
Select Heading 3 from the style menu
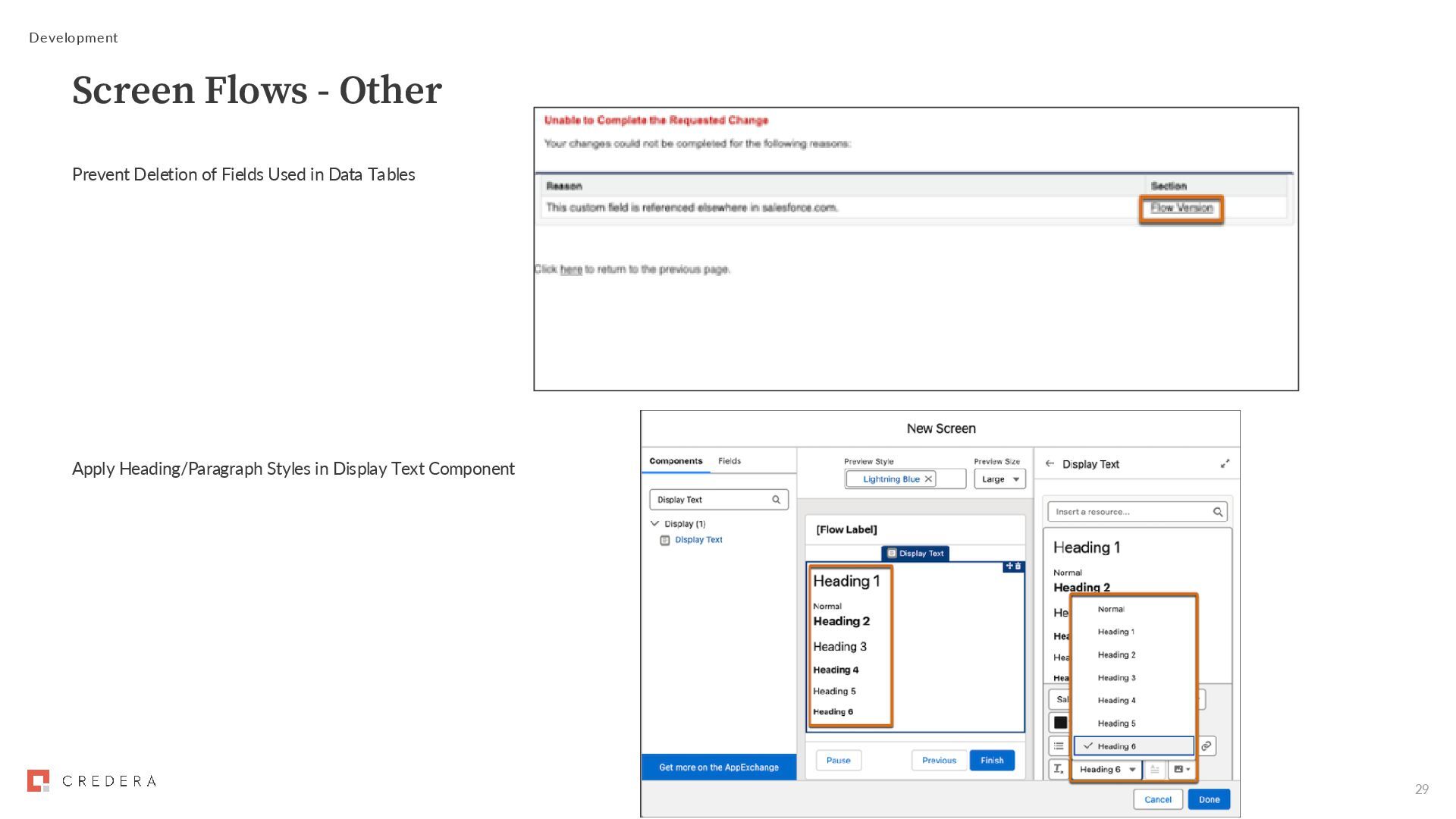click(1116, 678)
